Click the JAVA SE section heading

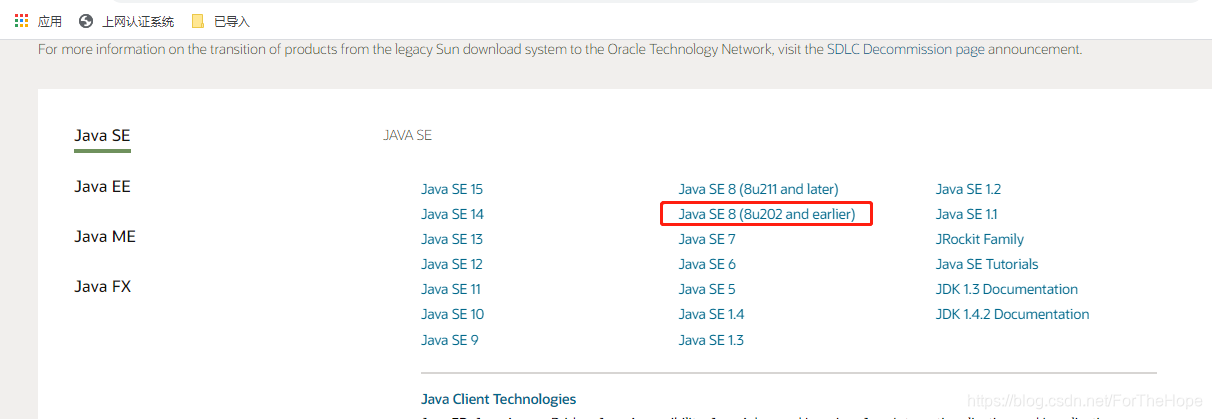(x=408, y=135)
